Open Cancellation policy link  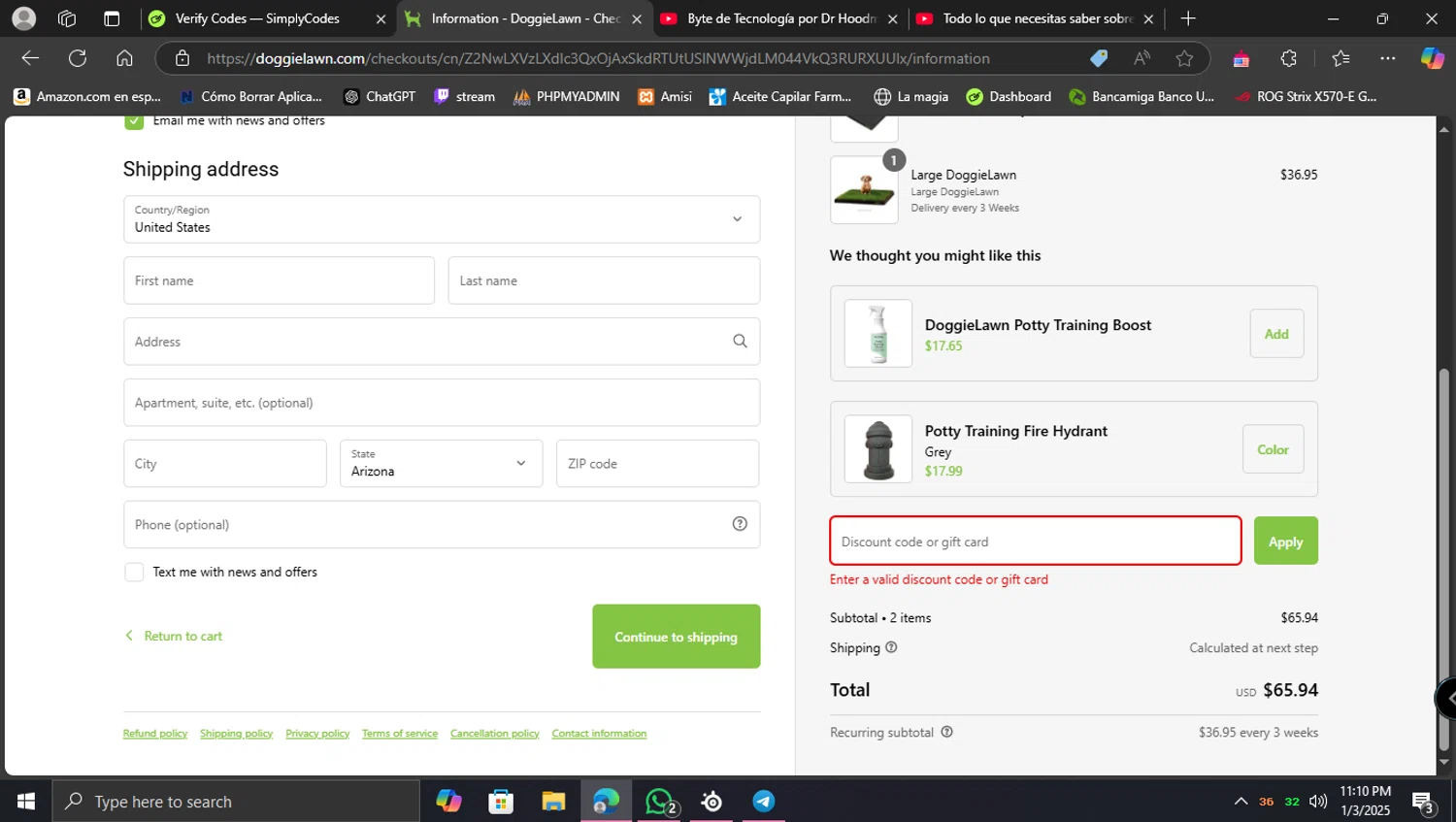(x=495, y=734)
